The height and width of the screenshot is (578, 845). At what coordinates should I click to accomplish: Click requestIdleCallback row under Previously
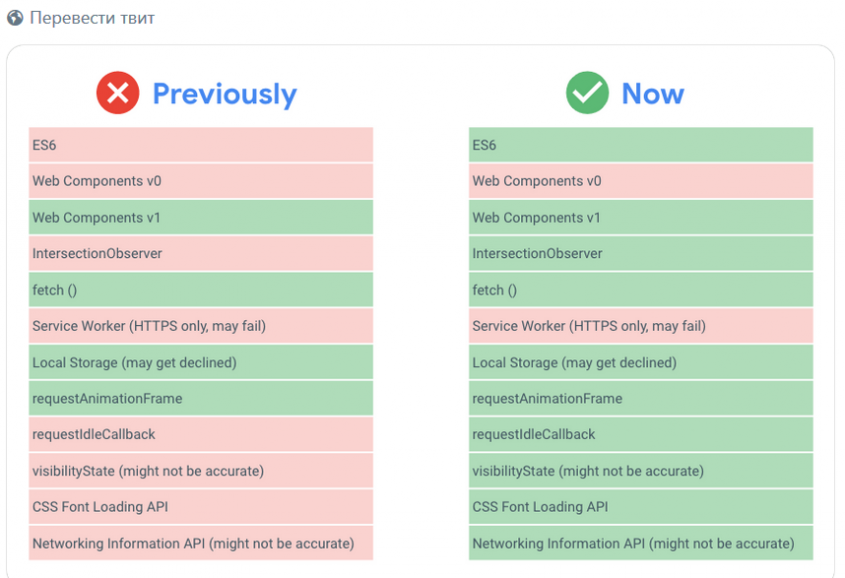pyautogui.click(x=200, y=434)
